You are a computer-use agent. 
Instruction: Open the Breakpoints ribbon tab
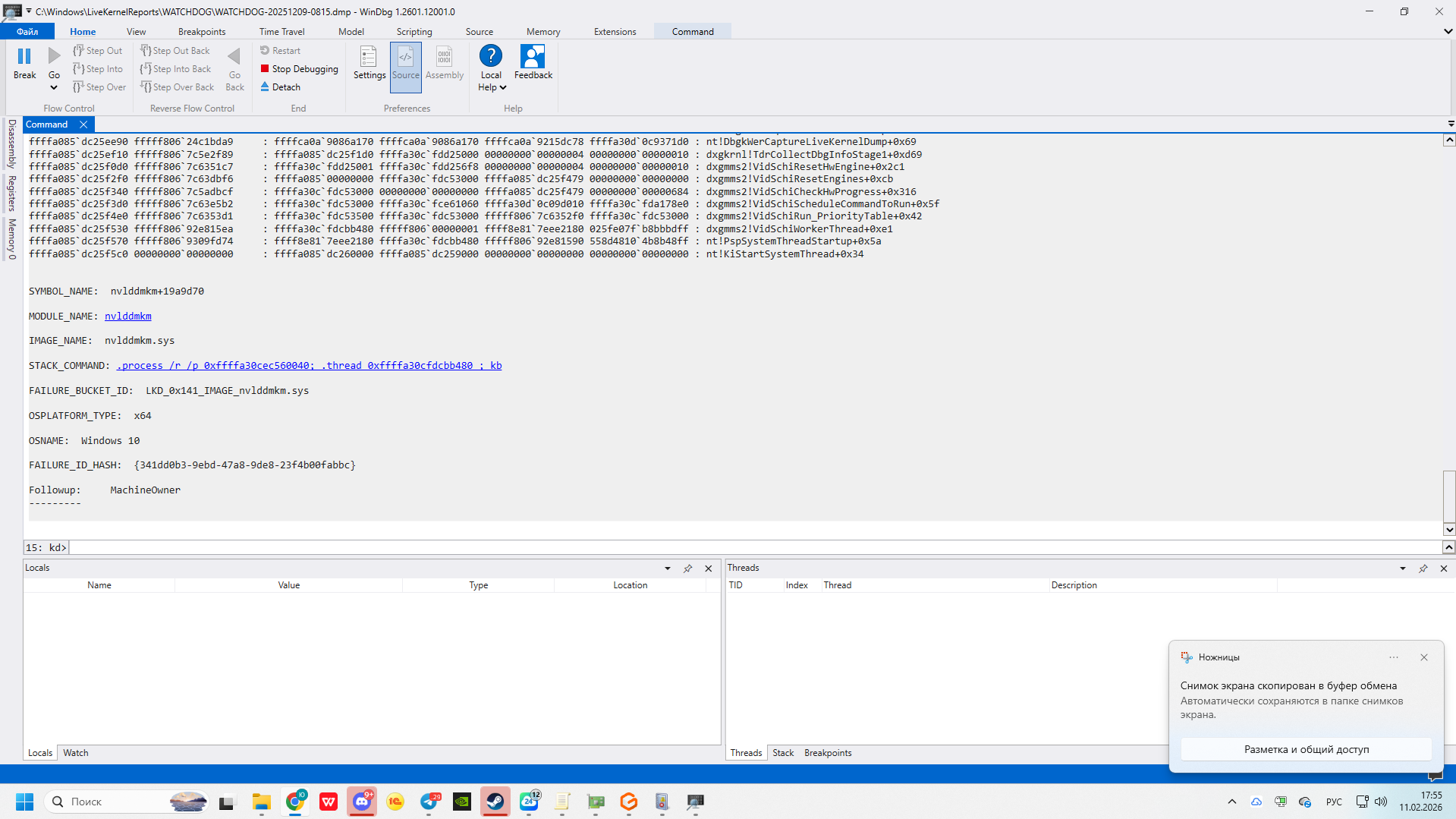[x=201, y=32]
